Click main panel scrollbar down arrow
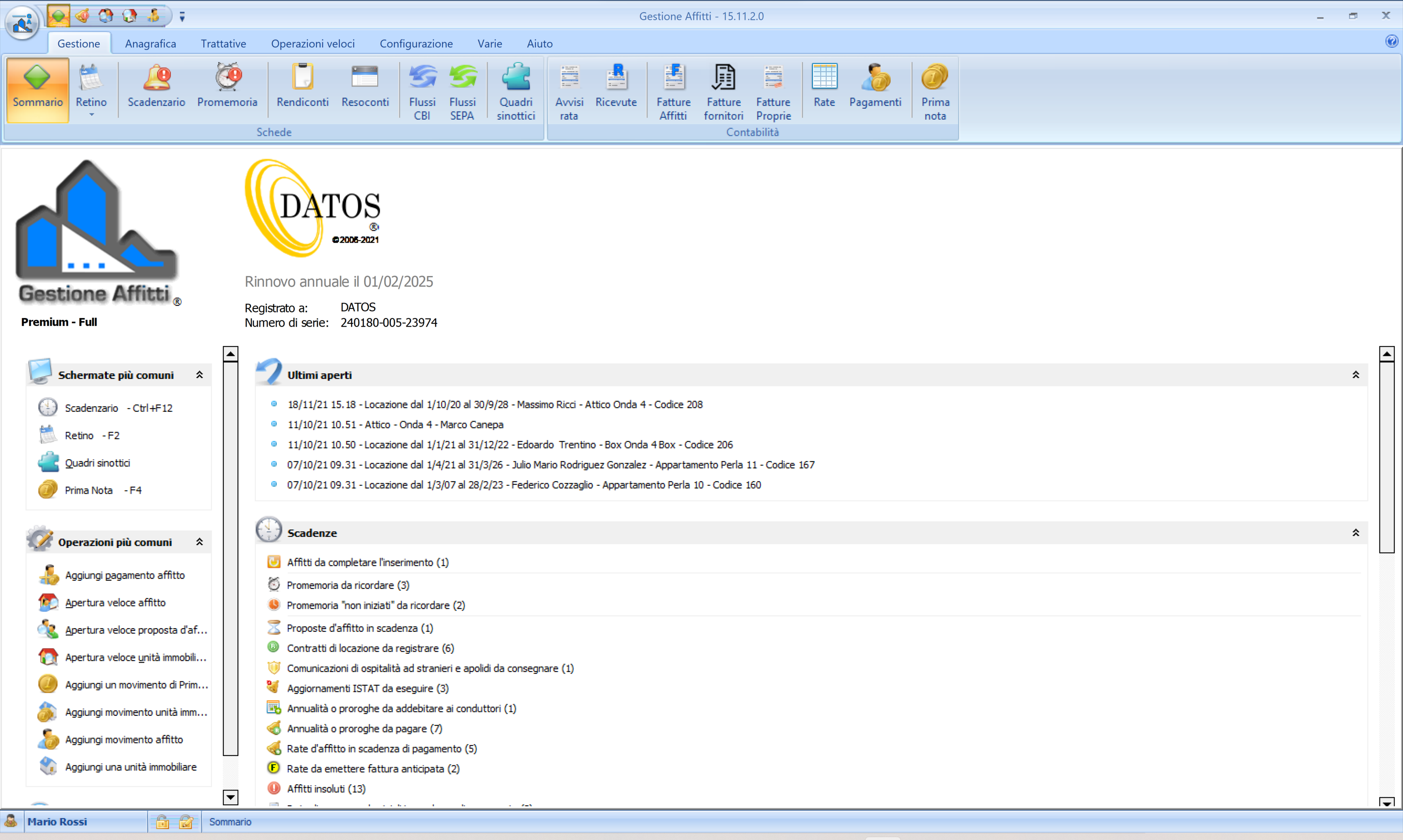Viewport: 1403px width, 840px height. point(1387,802)
